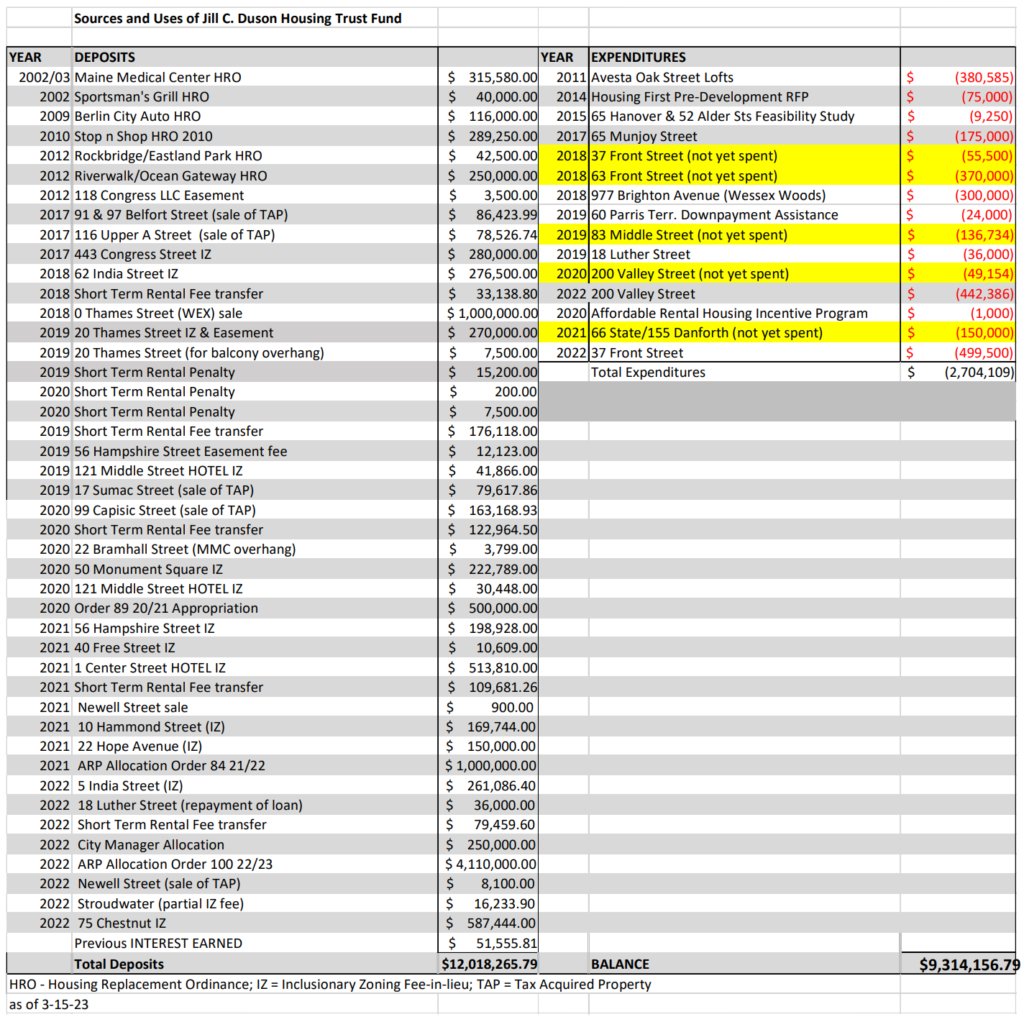Select the "315,580.00" deposit amount
The height and width of the screenshot is (1022, 1024).
click(502, 77)
